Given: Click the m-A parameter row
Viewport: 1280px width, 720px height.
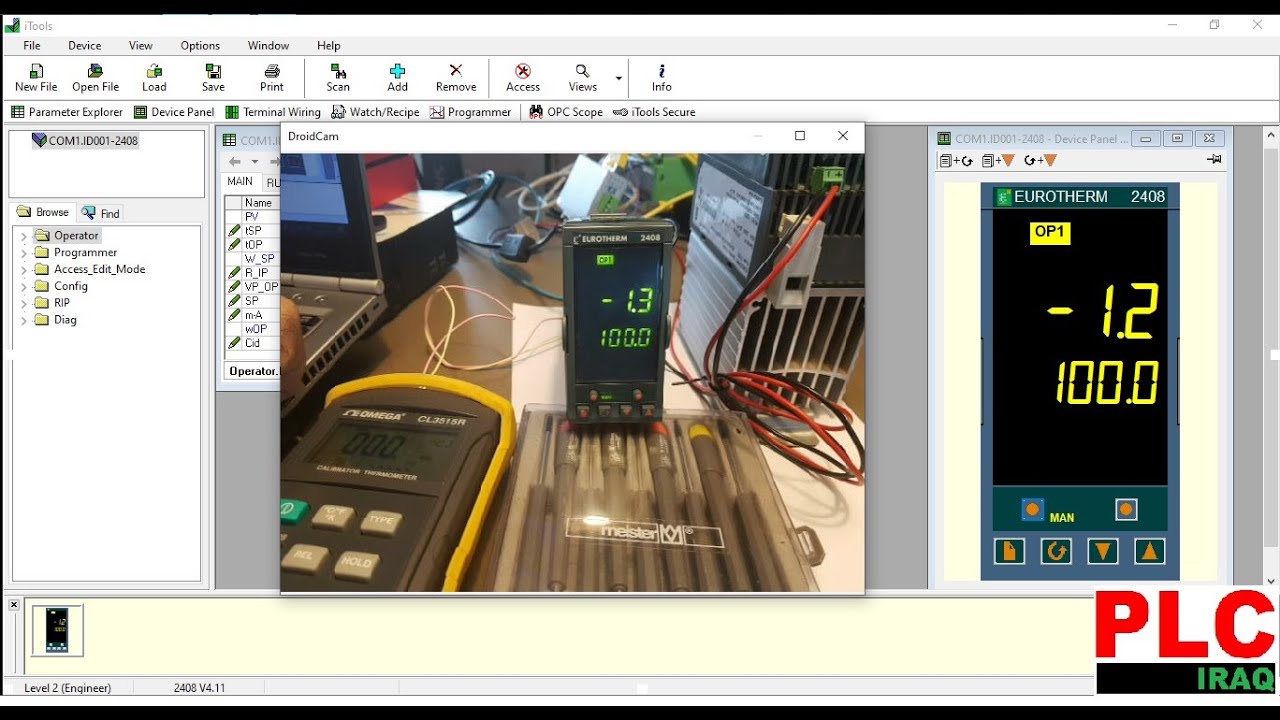Looking at the screenshot, I should point(251,315).
